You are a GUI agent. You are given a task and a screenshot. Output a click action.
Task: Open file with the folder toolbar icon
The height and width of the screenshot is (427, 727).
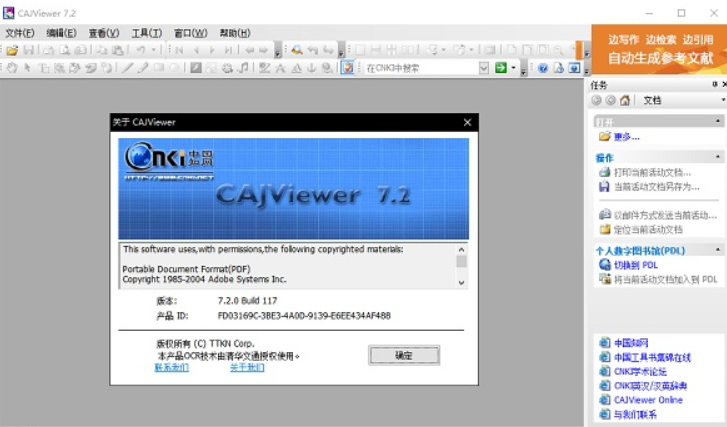click(13, 50)
